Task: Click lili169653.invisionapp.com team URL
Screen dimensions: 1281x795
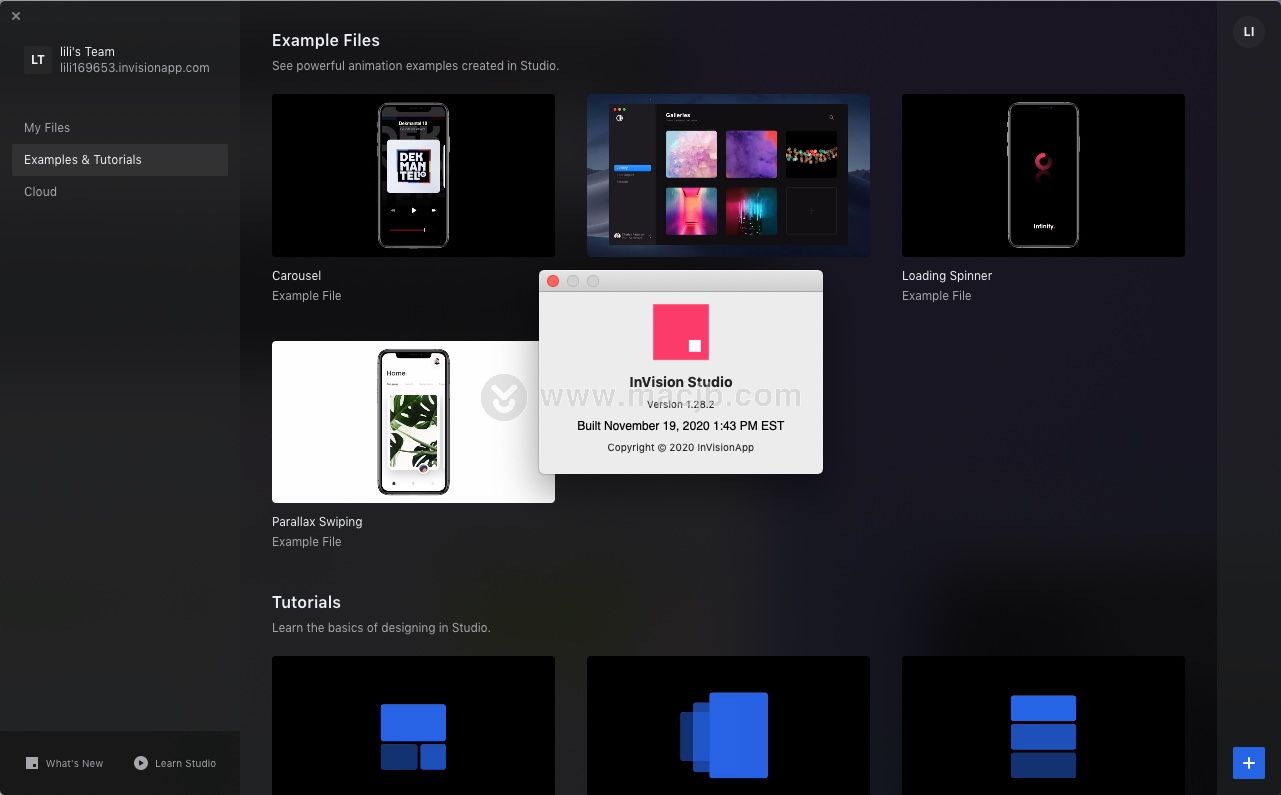Action: point(135,68)
